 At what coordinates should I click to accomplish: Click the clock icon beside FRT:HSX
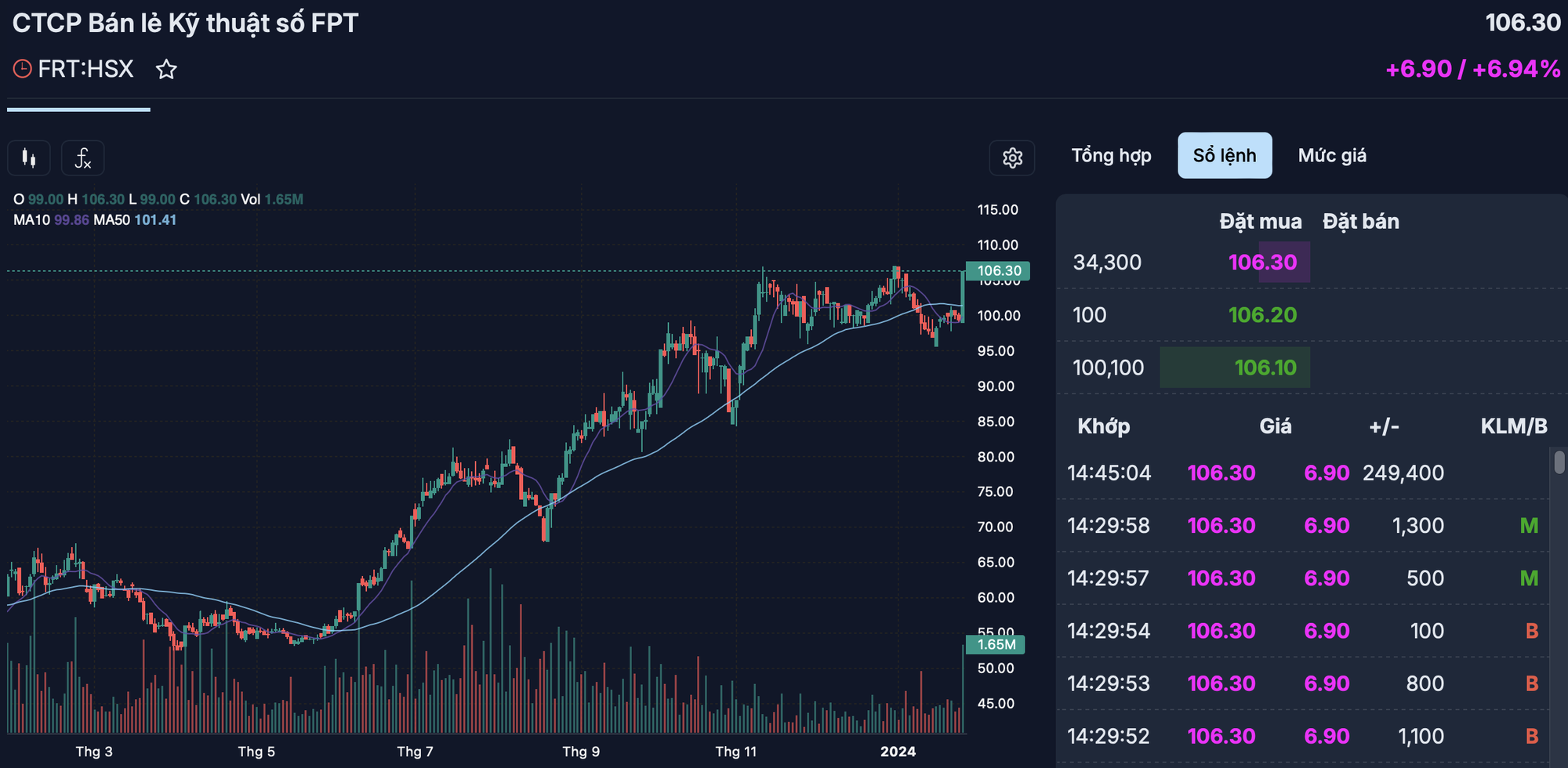point(23,69)
